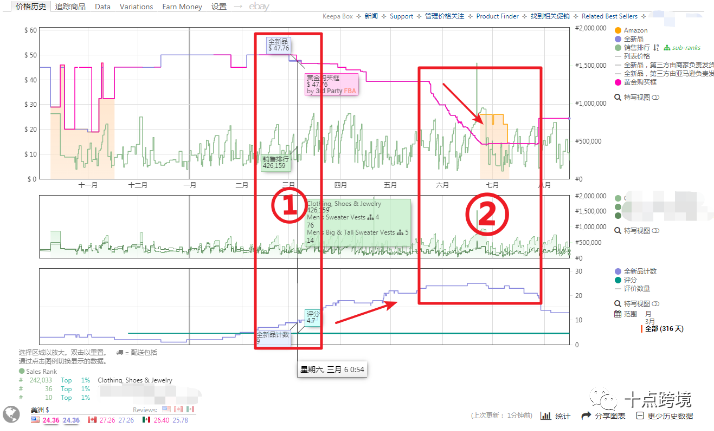The image size is (714, 431).
Task: Open the Variations tab
Action: tap(136, 6)
